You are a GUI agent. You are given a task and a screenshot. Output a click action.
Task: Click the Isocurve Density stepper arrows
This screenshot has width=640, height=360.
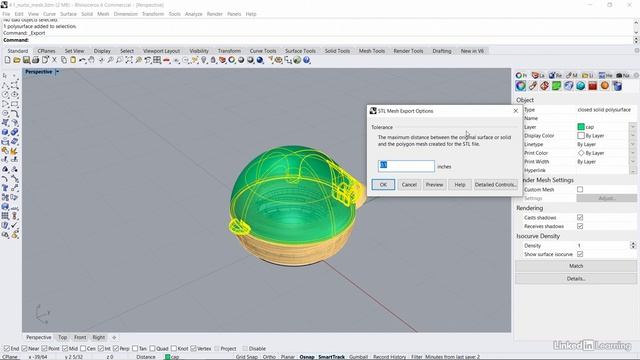click(633, 245)
